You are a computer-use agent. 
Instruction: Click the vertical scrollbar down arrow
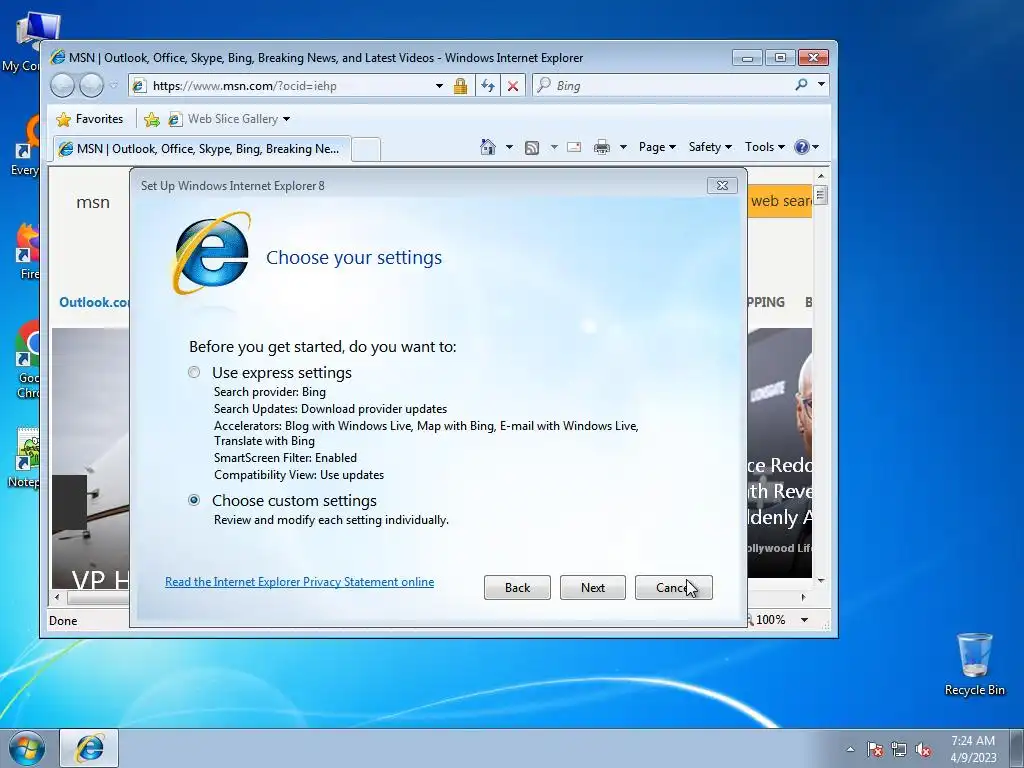(821, 580)
